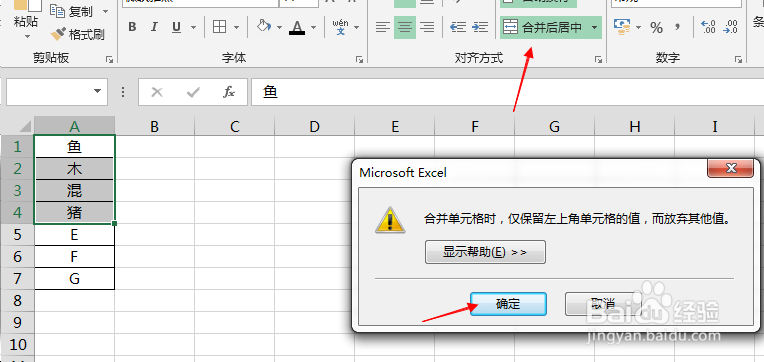
Task: Cancel the formula bar entry with X
Action: click(x=157, y=92)
